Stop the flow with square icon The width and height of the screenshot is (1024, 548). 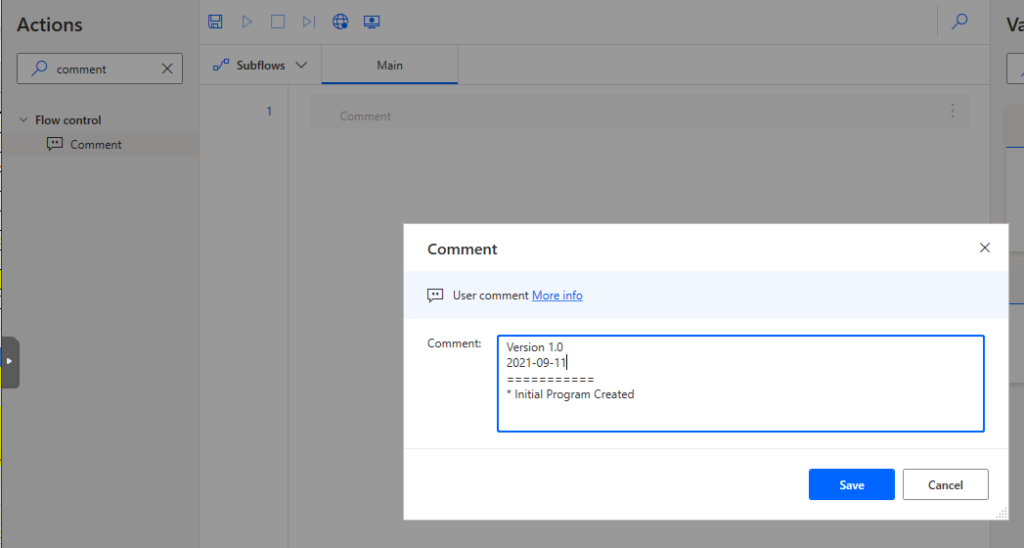(278, 22)
